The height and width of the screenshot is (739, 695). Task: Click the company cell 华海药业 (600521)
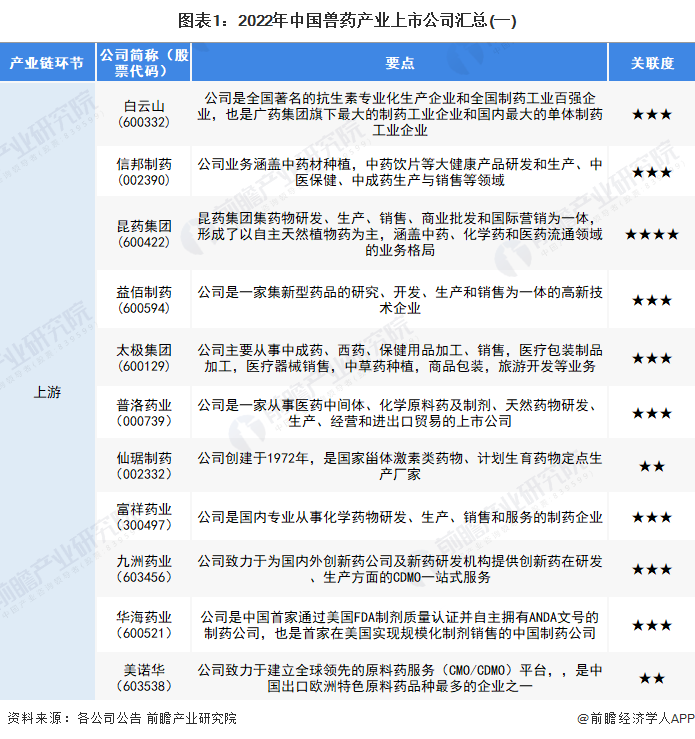[144, 625]
